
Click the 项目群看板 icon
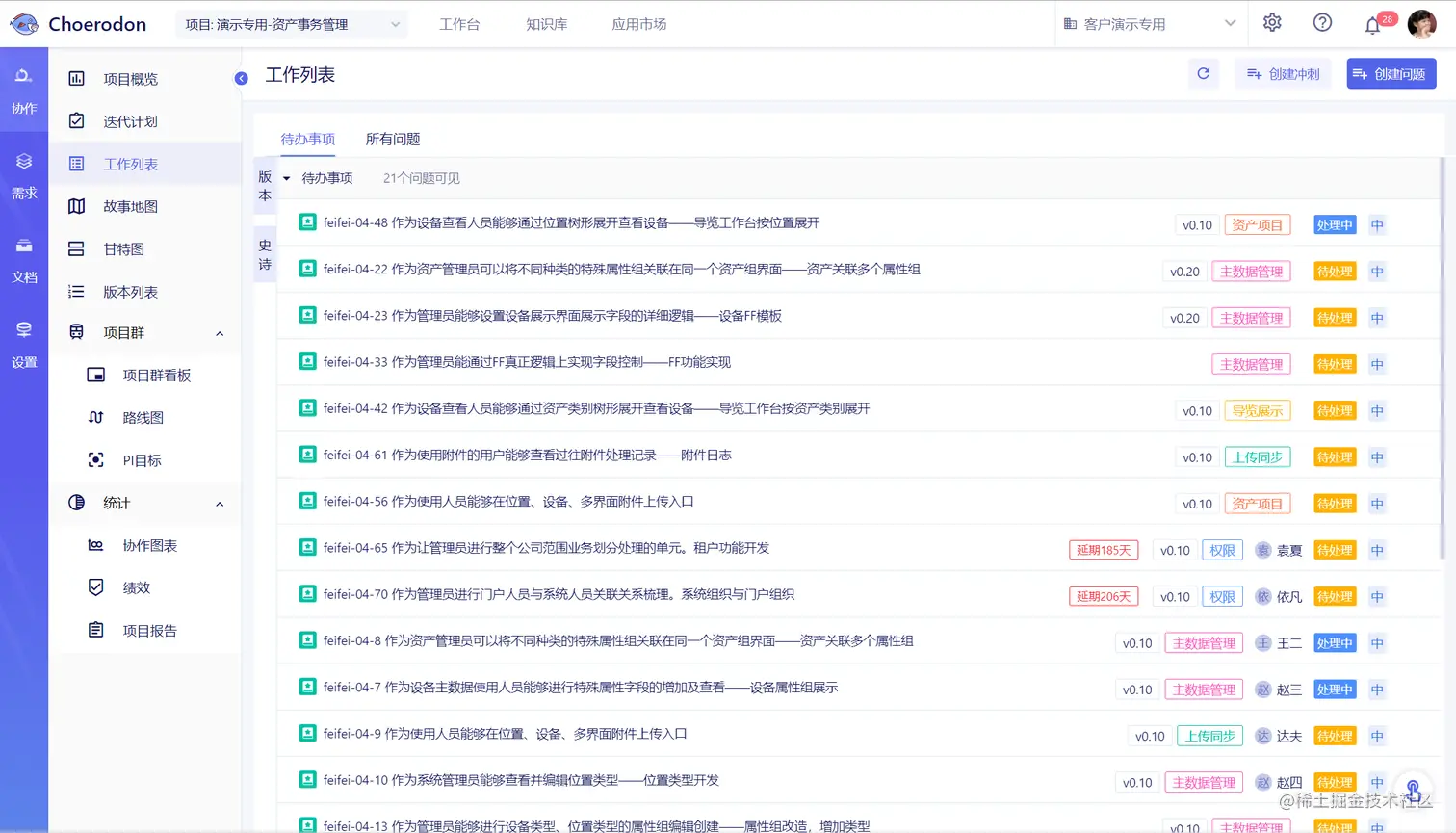click(x=96, y=375)
